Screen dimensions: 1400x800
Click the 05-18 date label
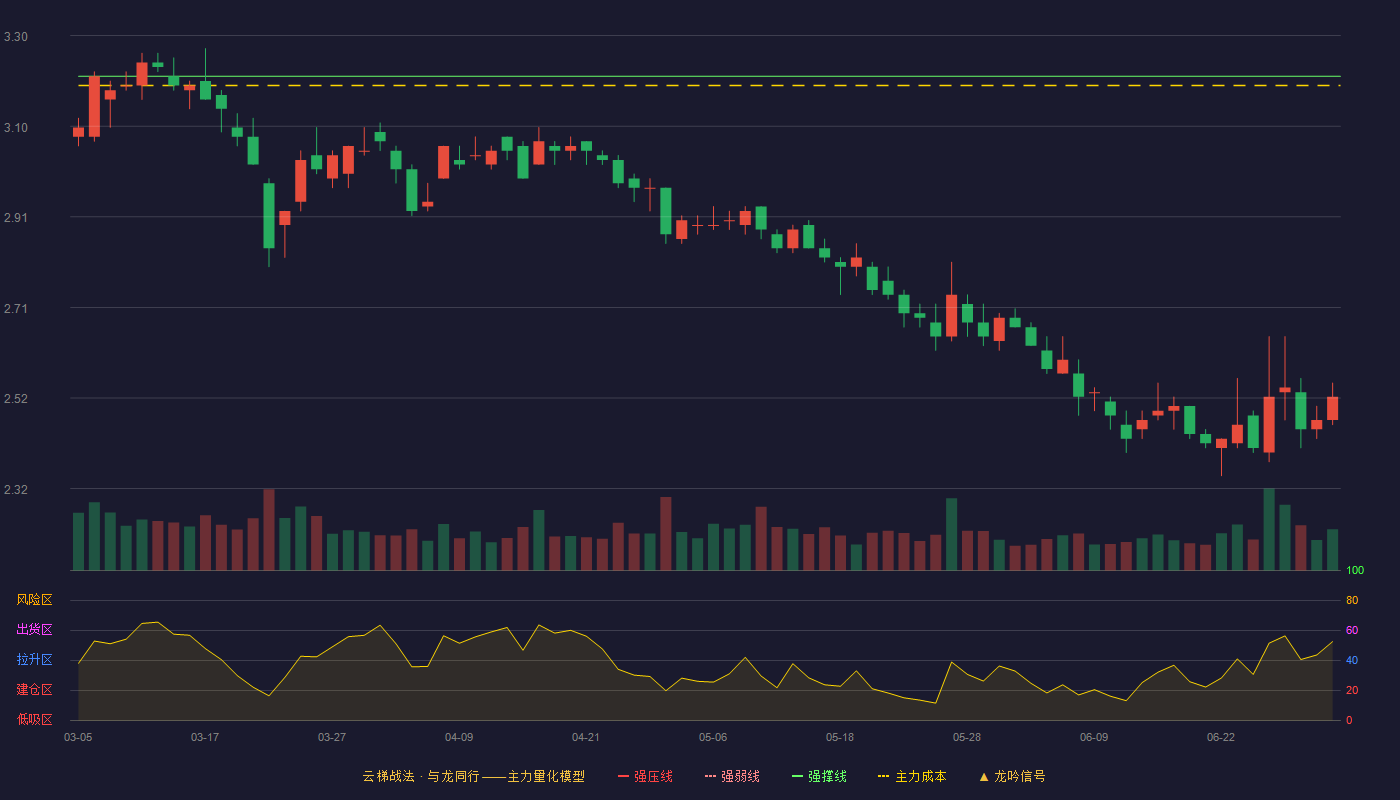point(840,737)
